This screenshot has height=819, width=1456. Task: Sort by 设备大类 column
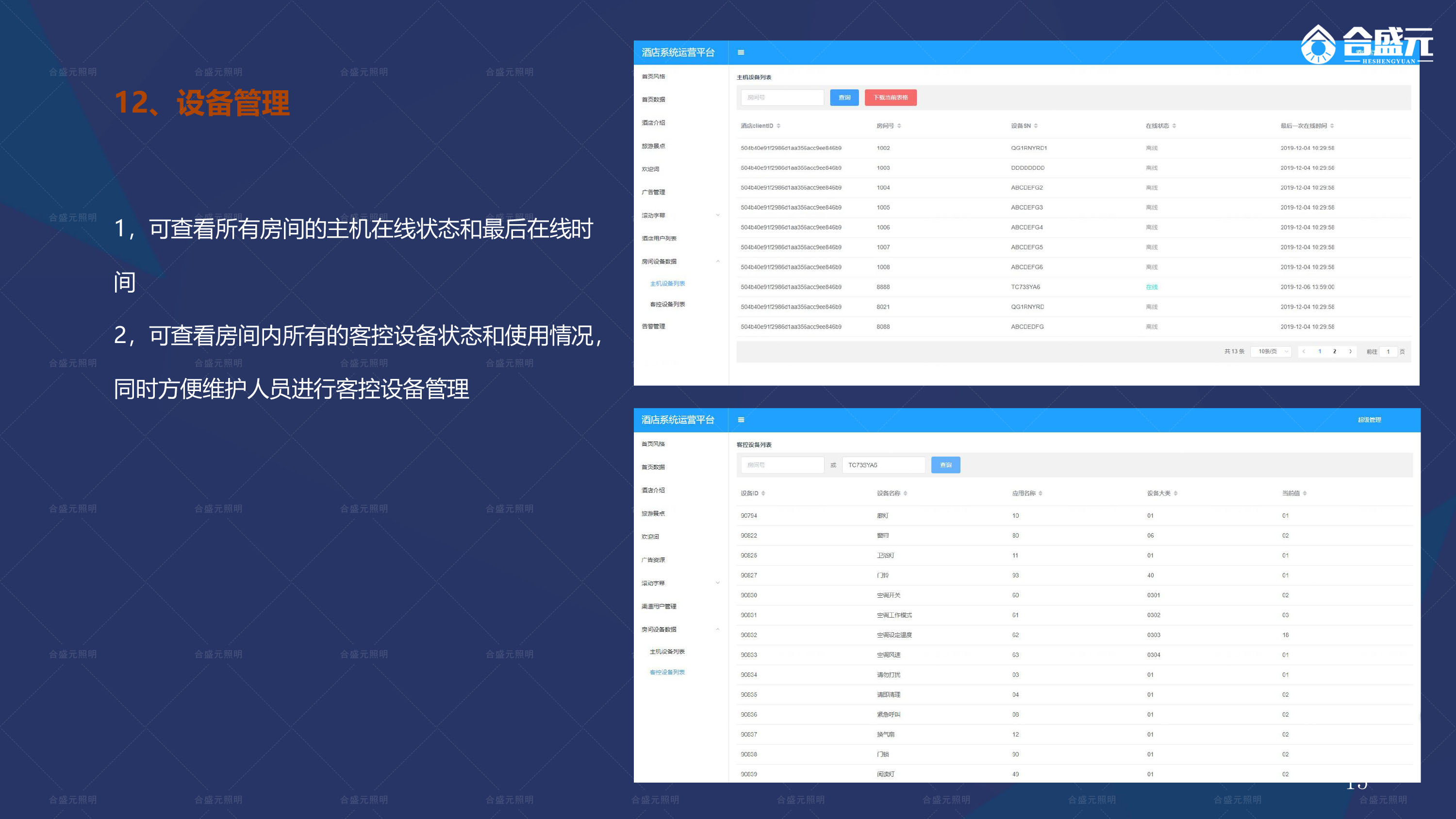tap(1175, 493)
